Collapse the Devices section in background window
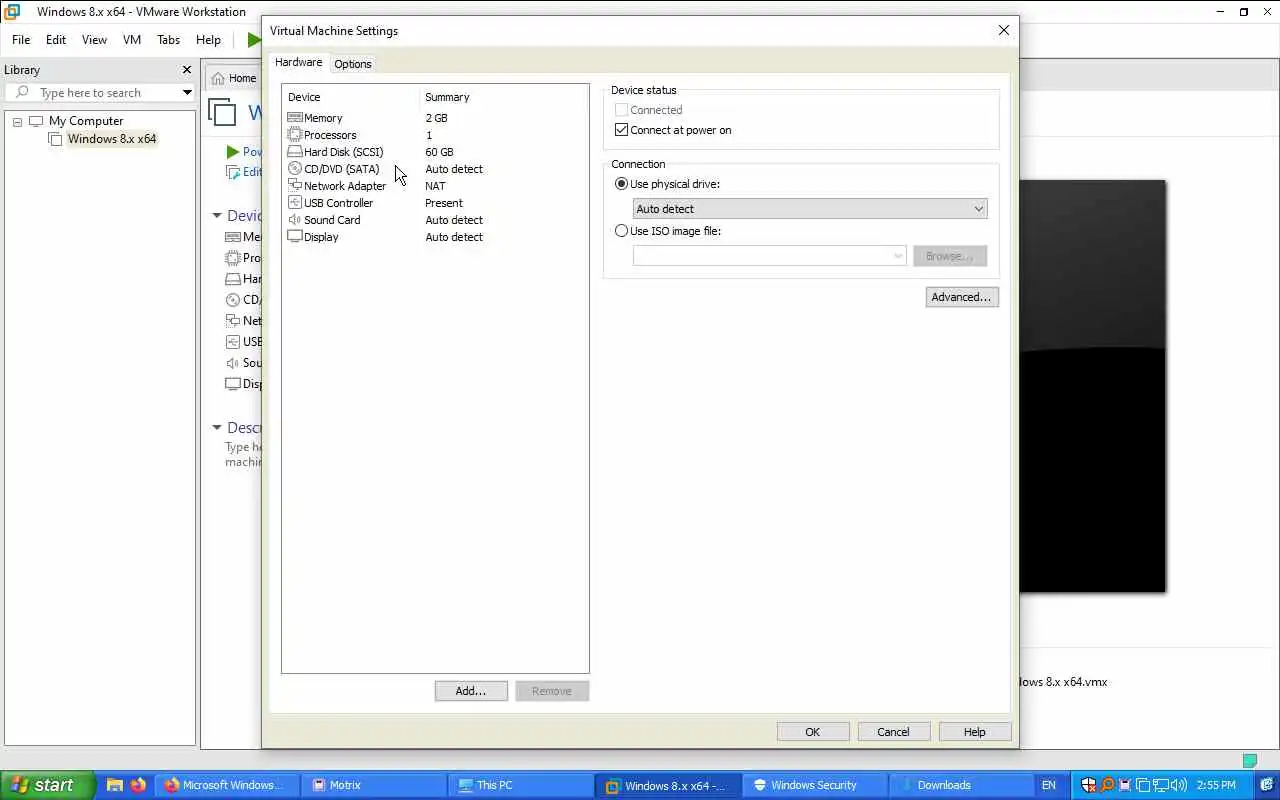The image size is (1280, 800). pos(217,216)
